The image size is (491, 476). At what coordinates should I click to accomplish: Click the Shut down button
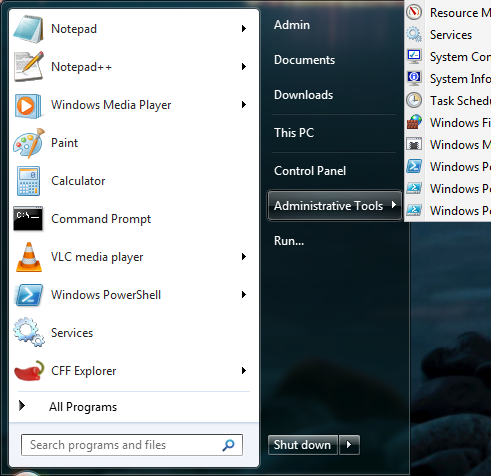point(303,445)
